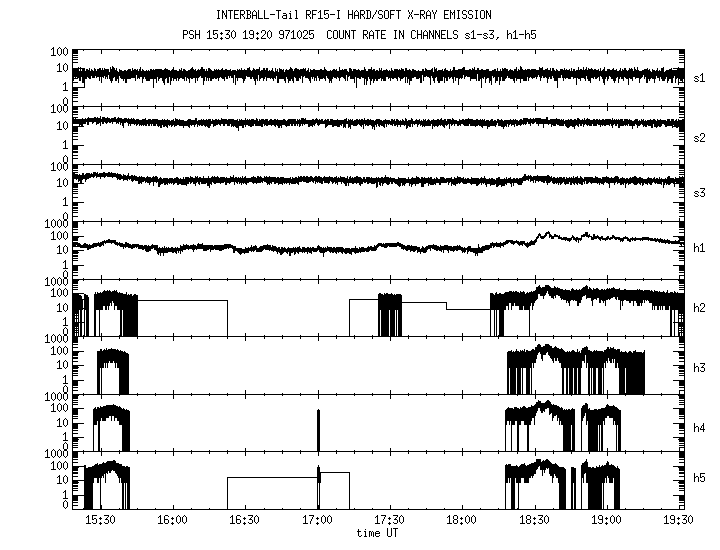This screenshot has height=550, width=720.
Task: Click the 16:30 time axis label
Action: (x=245, y=521)
